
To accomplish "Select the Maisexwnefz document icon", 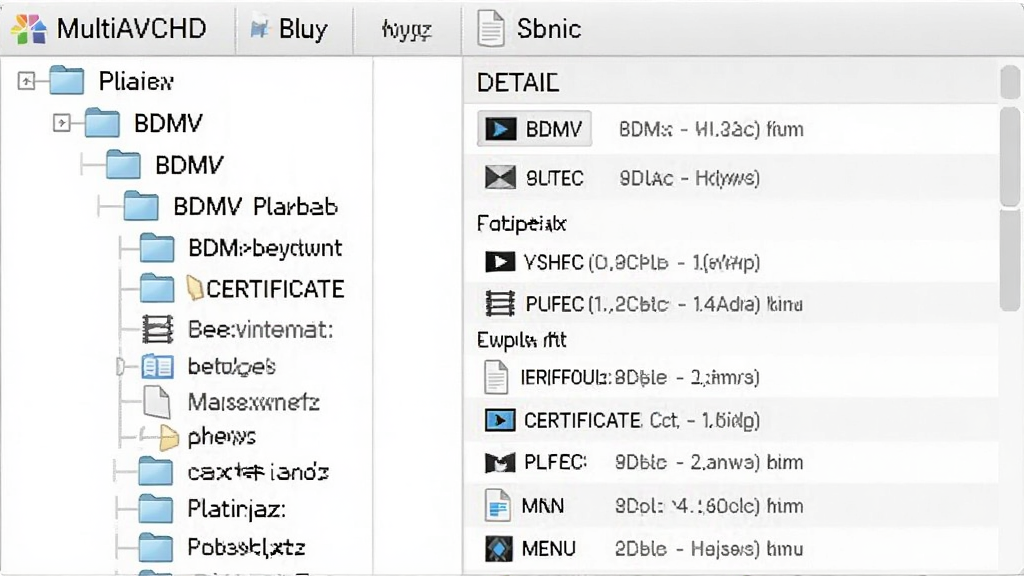I will tap(157, 402).
